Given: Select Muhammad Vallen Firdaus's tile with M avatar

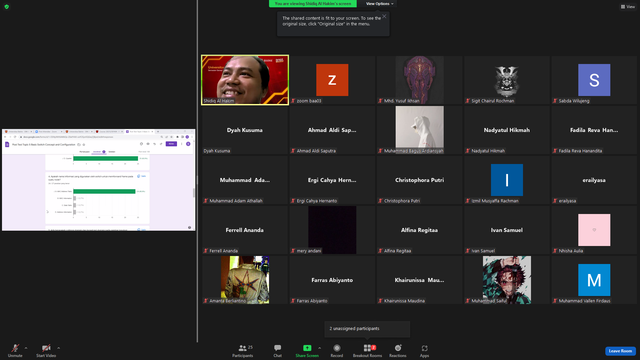Looking at the screenshot, I should [594, 280].
